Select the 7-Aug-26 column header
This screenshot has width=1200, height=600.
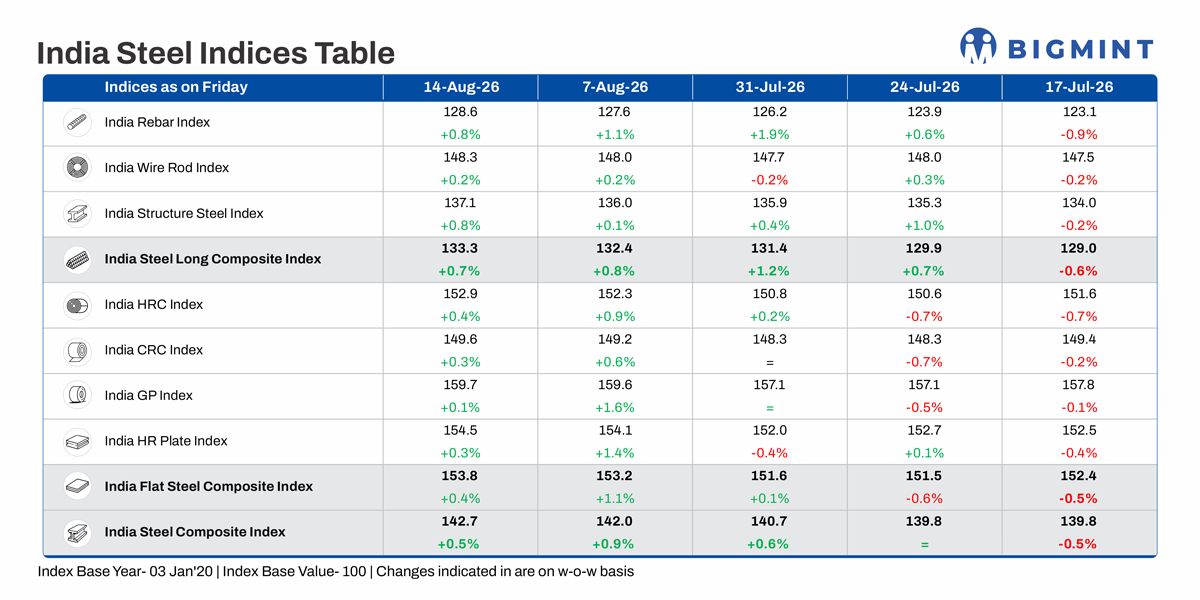(x=615, y=87)
